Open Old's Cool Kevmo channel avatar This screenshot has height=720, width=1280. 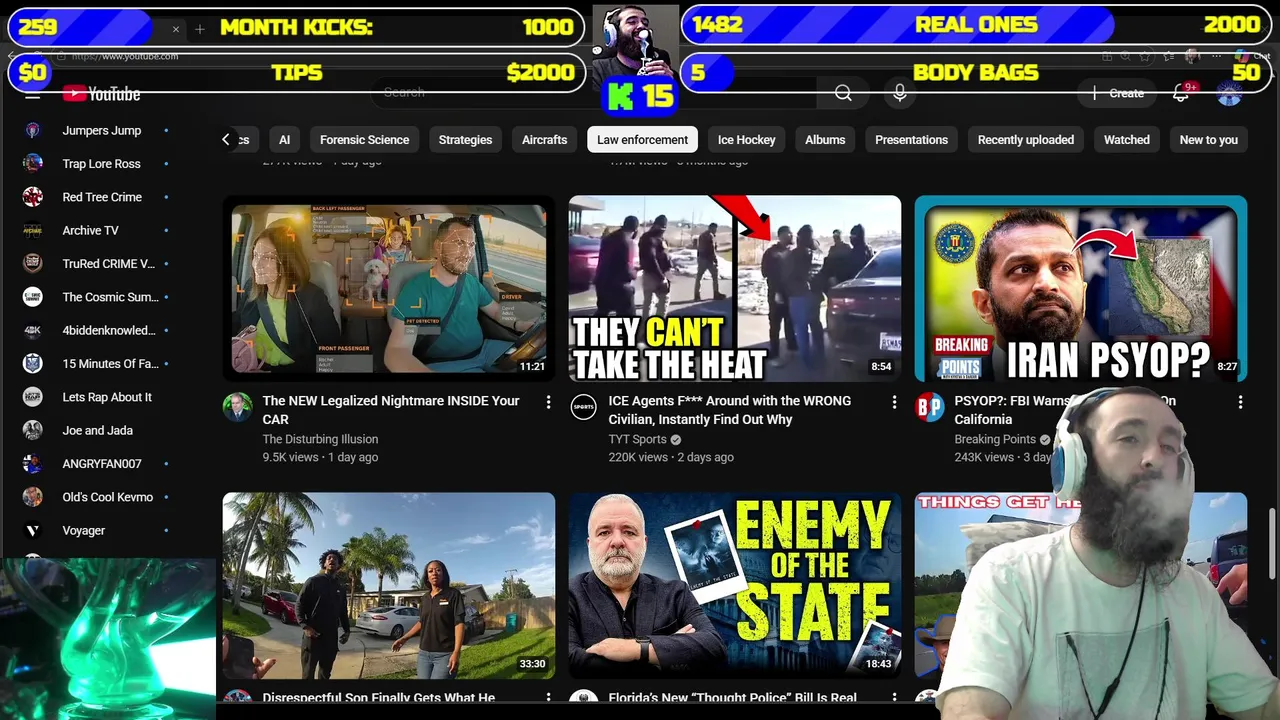33,497
